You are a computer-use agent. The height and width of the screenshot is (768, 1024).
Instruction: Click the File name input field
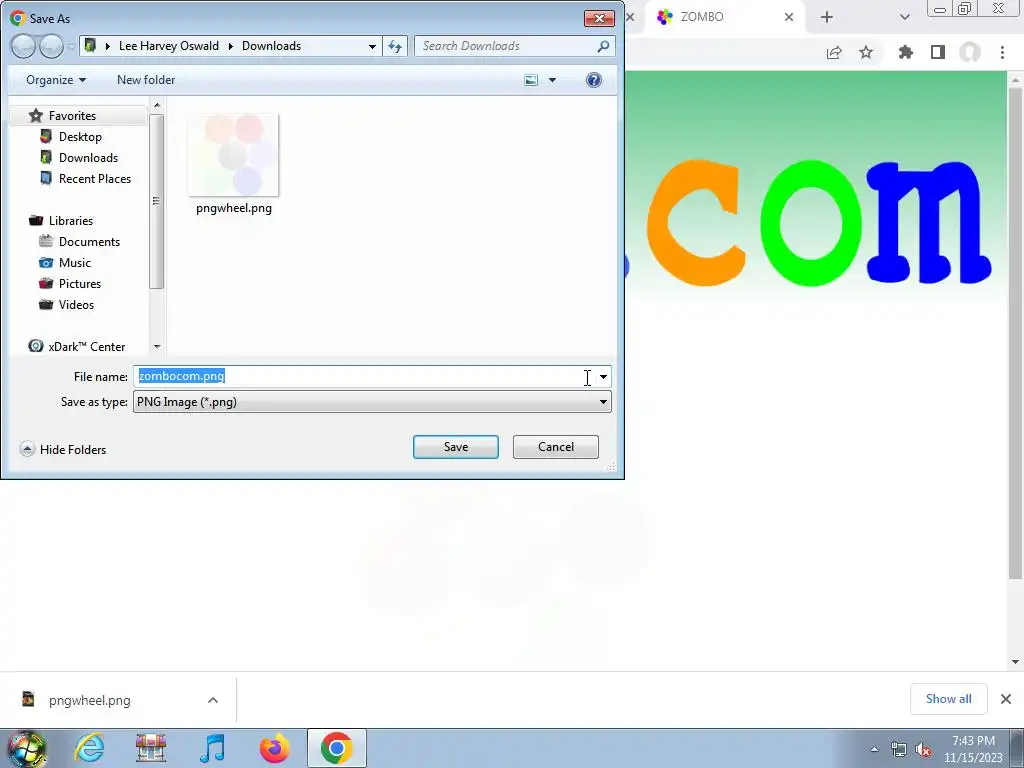click(364, 376)
